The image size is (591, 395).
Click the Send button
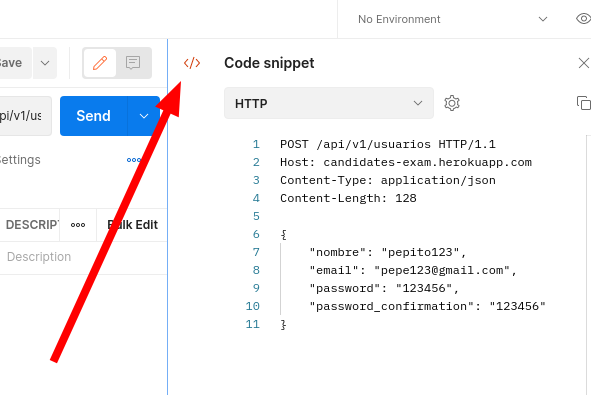coord(93,116)
